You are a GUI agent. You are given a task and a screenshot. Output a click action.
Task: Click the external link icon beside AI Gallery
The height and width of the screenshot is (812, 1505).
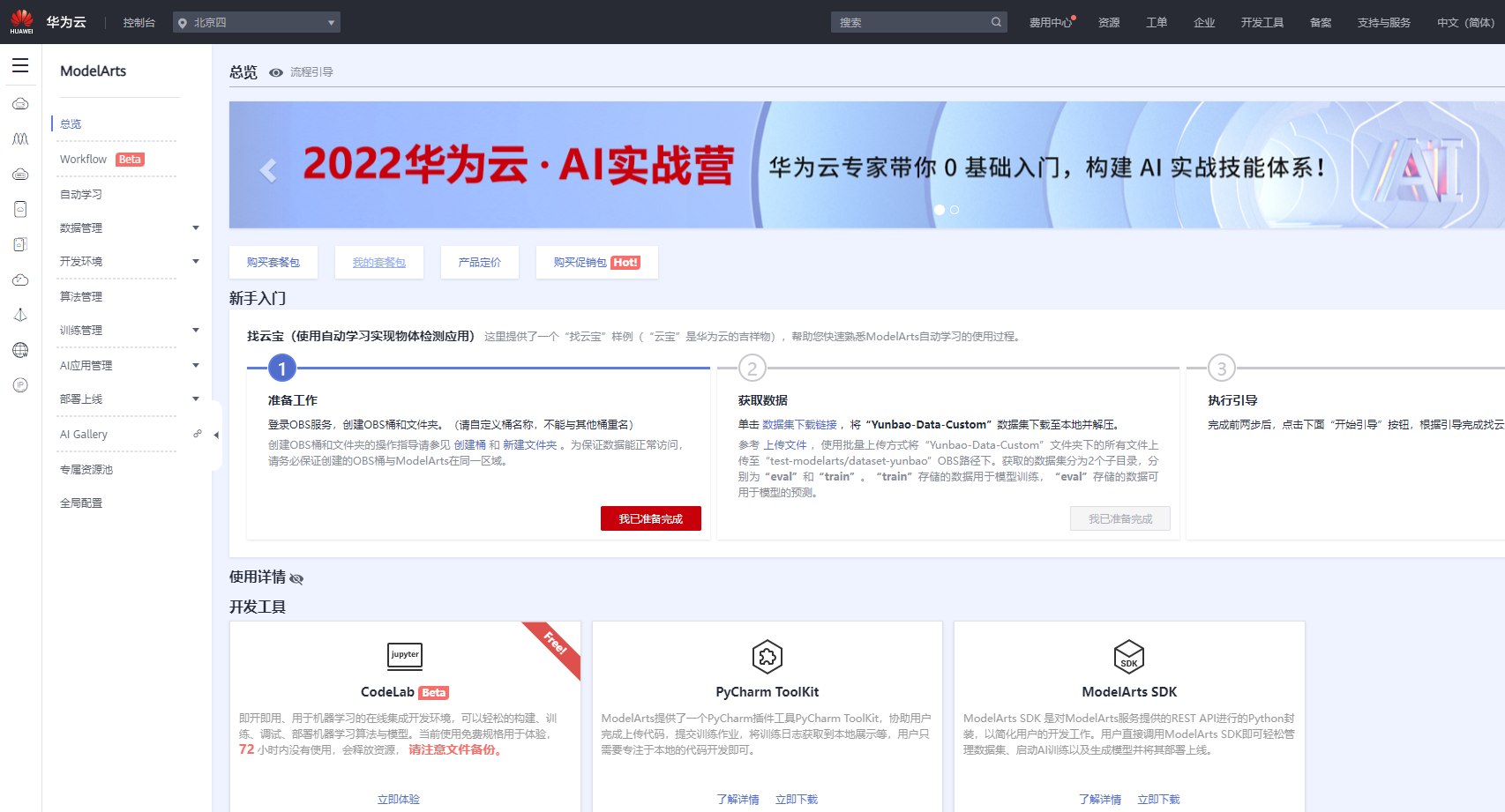pyautogui.click(x=198, y=434)
